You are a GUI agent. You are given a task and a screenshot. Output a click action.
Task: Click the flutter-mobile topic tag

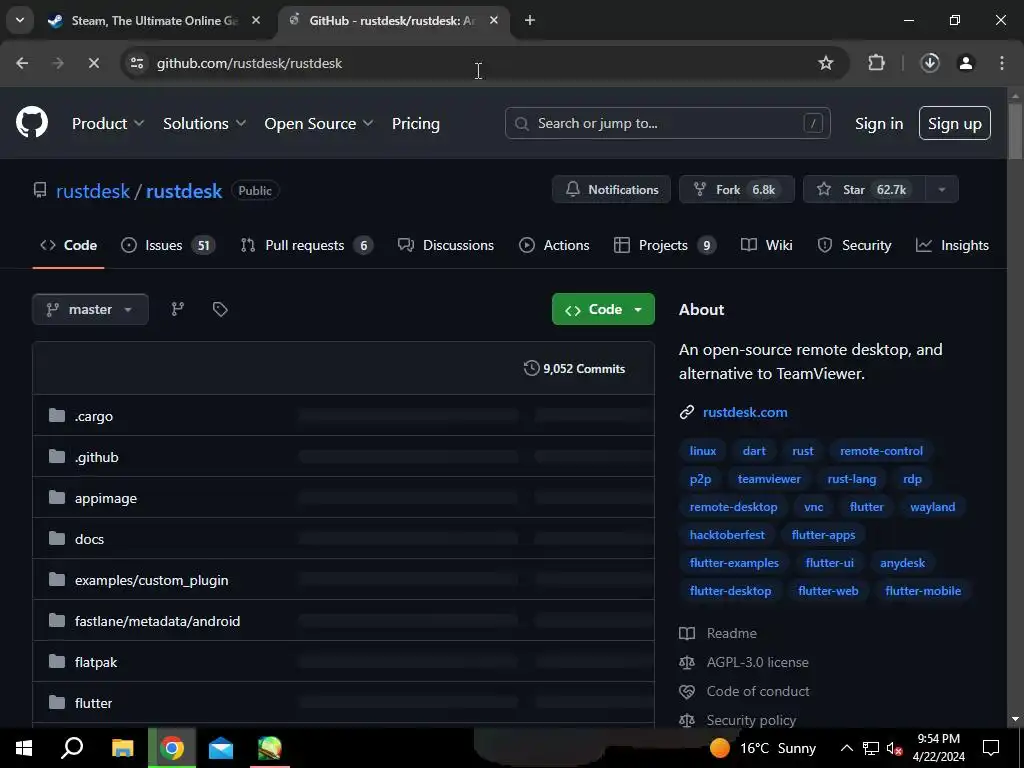click(x=923, y=591)
